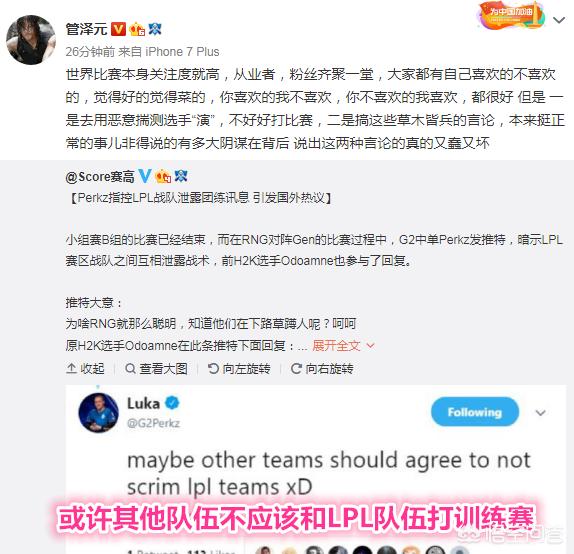
Task: Rotate the image right with 向右旋转
Action: [x=322, y=368]
